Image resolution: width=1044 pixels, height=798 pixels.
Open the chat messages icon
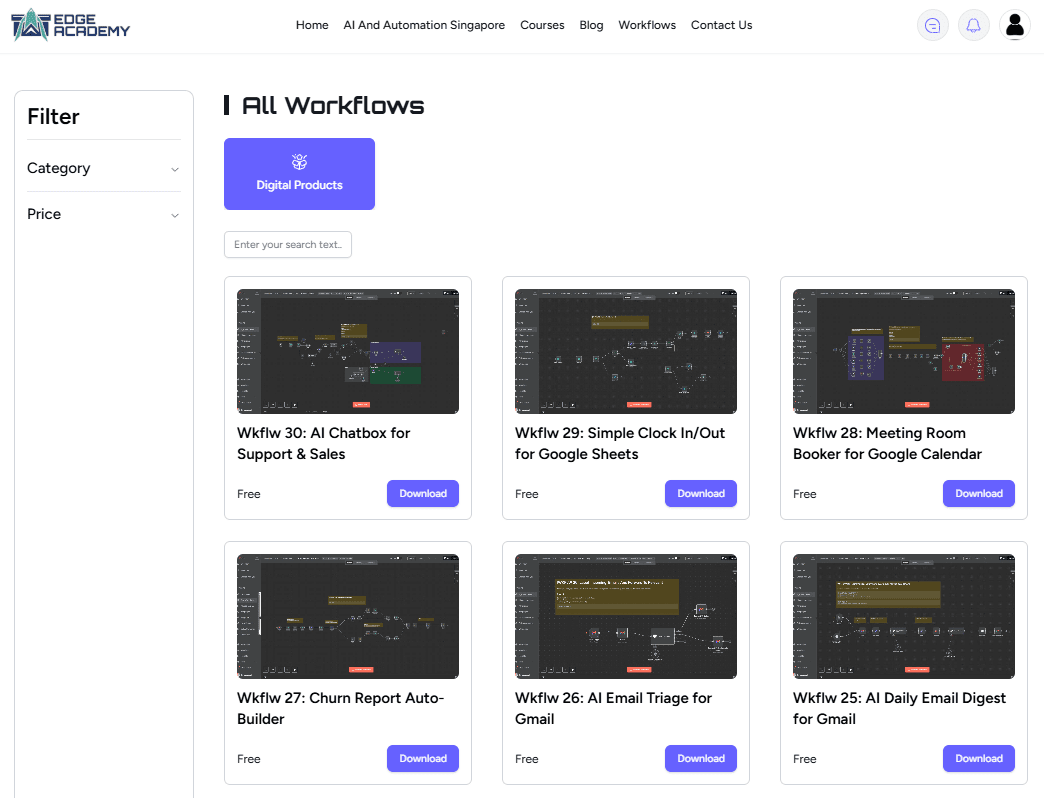pos(932,26)
